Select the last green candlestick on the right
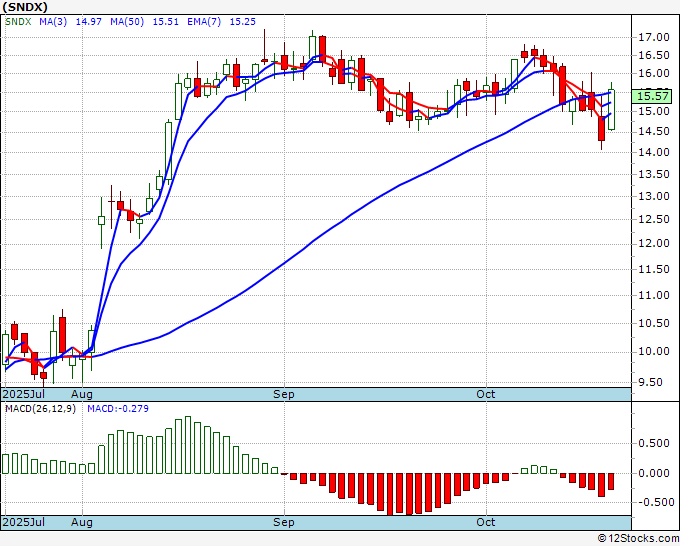 point(611,110)
